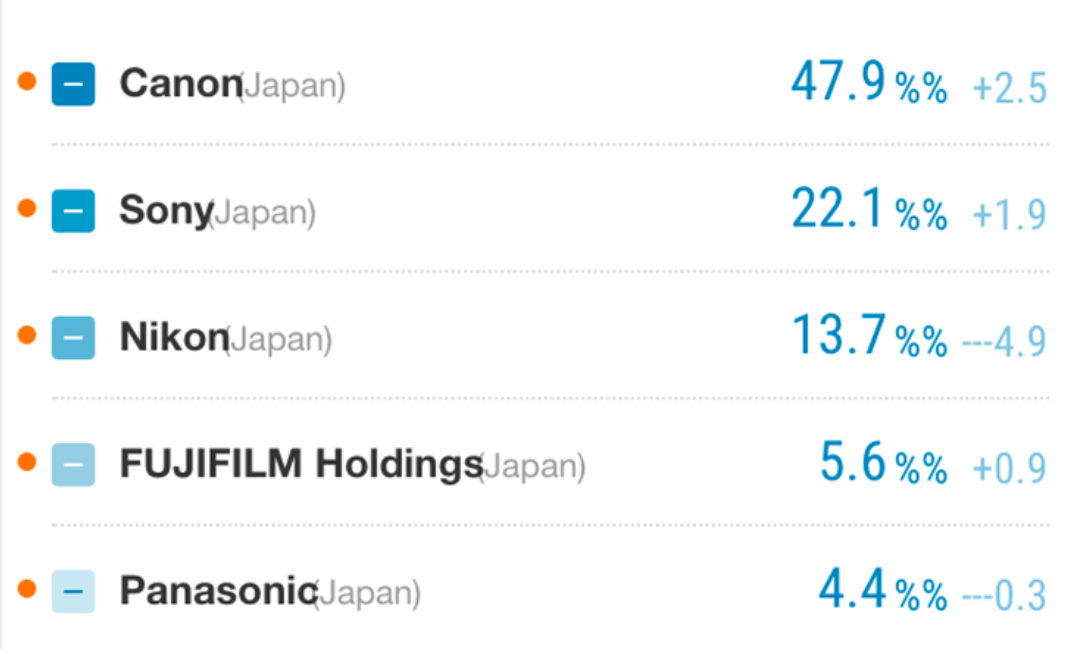Screen dimensions: 1090x649
Task: Click Canon's 47.9 market share value
Action: (838, 82)
